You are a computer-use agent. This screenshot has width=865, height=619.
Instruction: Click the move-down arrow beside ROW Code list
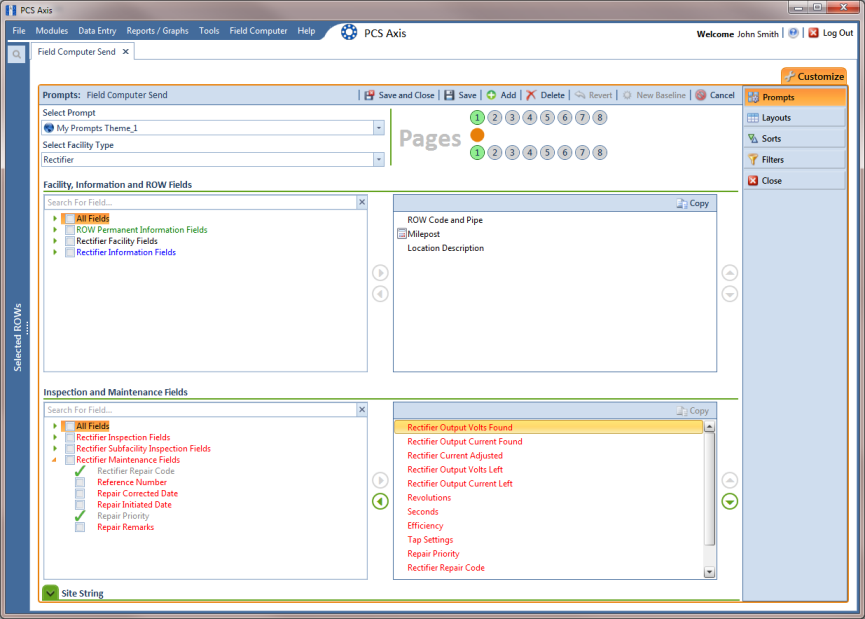pyautogui.click(x=729, y=294)
